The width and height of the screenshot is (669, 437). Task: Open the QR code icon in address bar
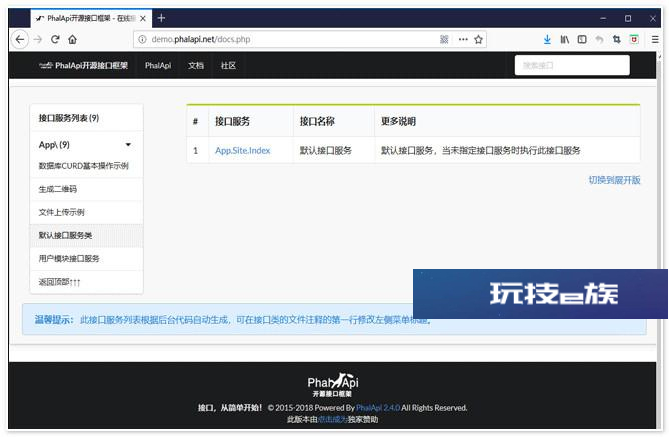point(444,39)
